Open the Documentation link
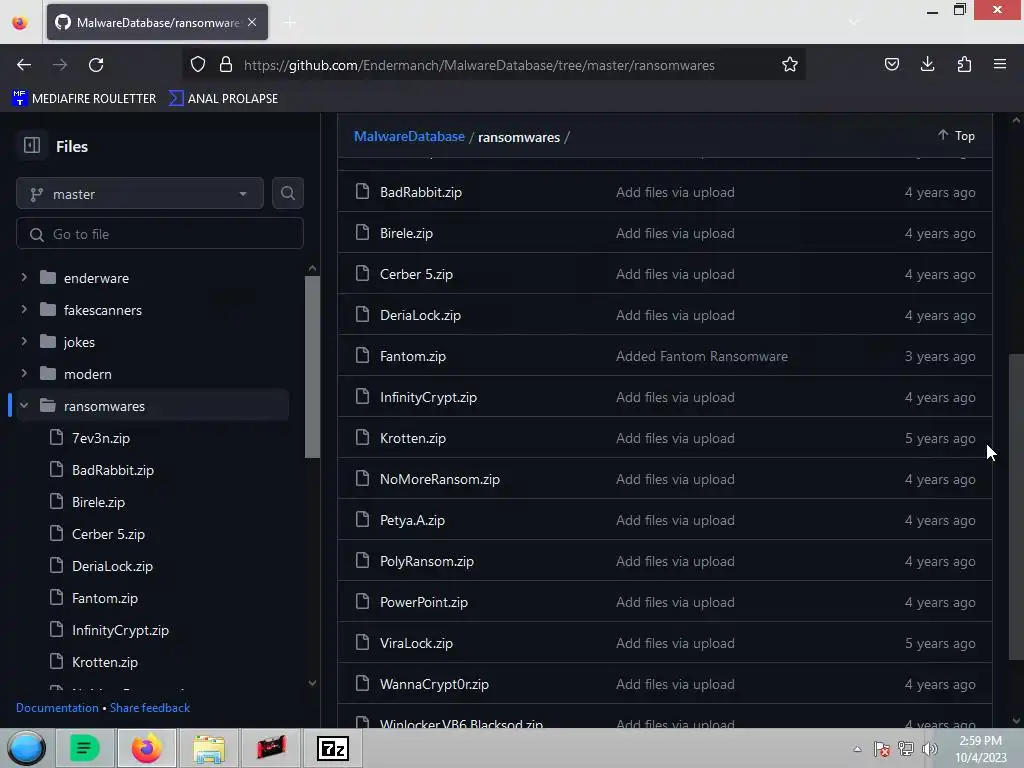 57,708
